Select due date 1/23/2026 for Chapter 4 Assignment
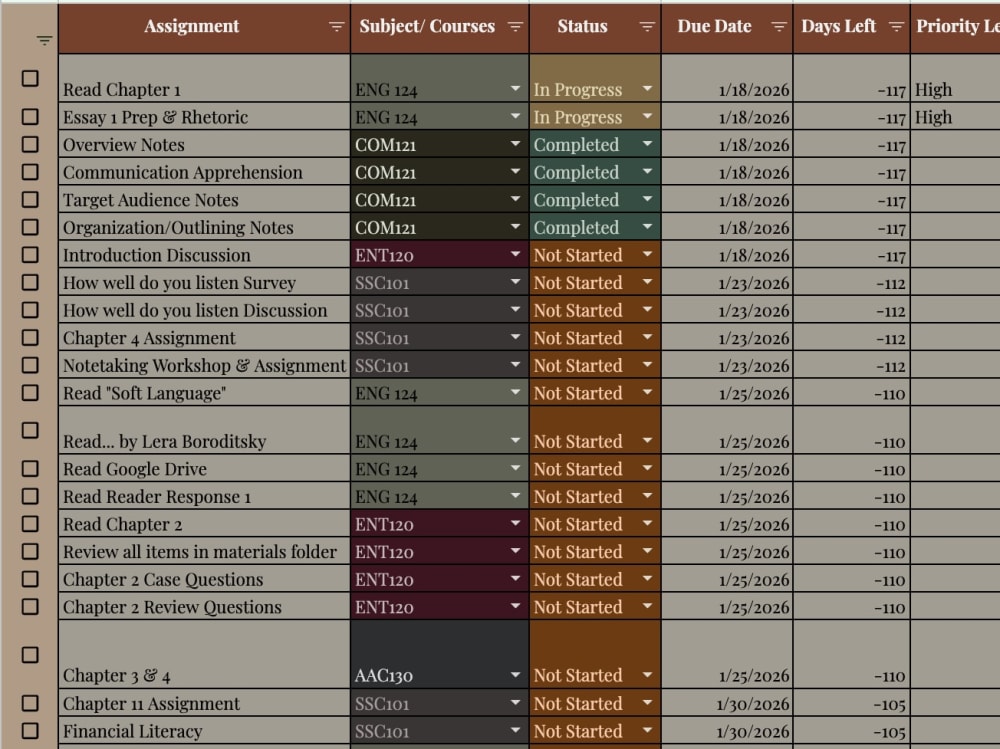This screenshot has height=749, width=1000. [727, 337]
